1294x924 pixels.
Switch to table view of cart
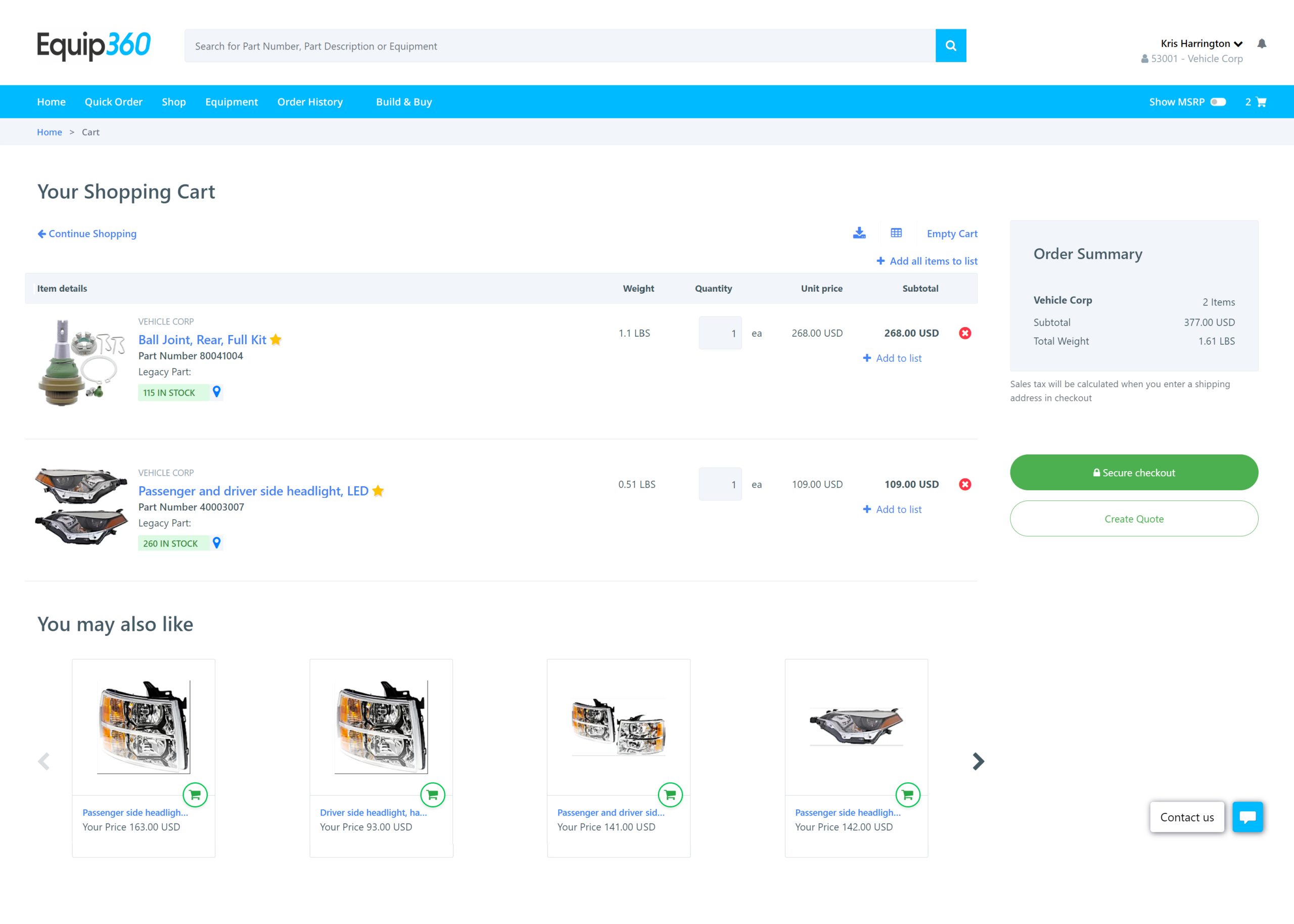point(896,233)
